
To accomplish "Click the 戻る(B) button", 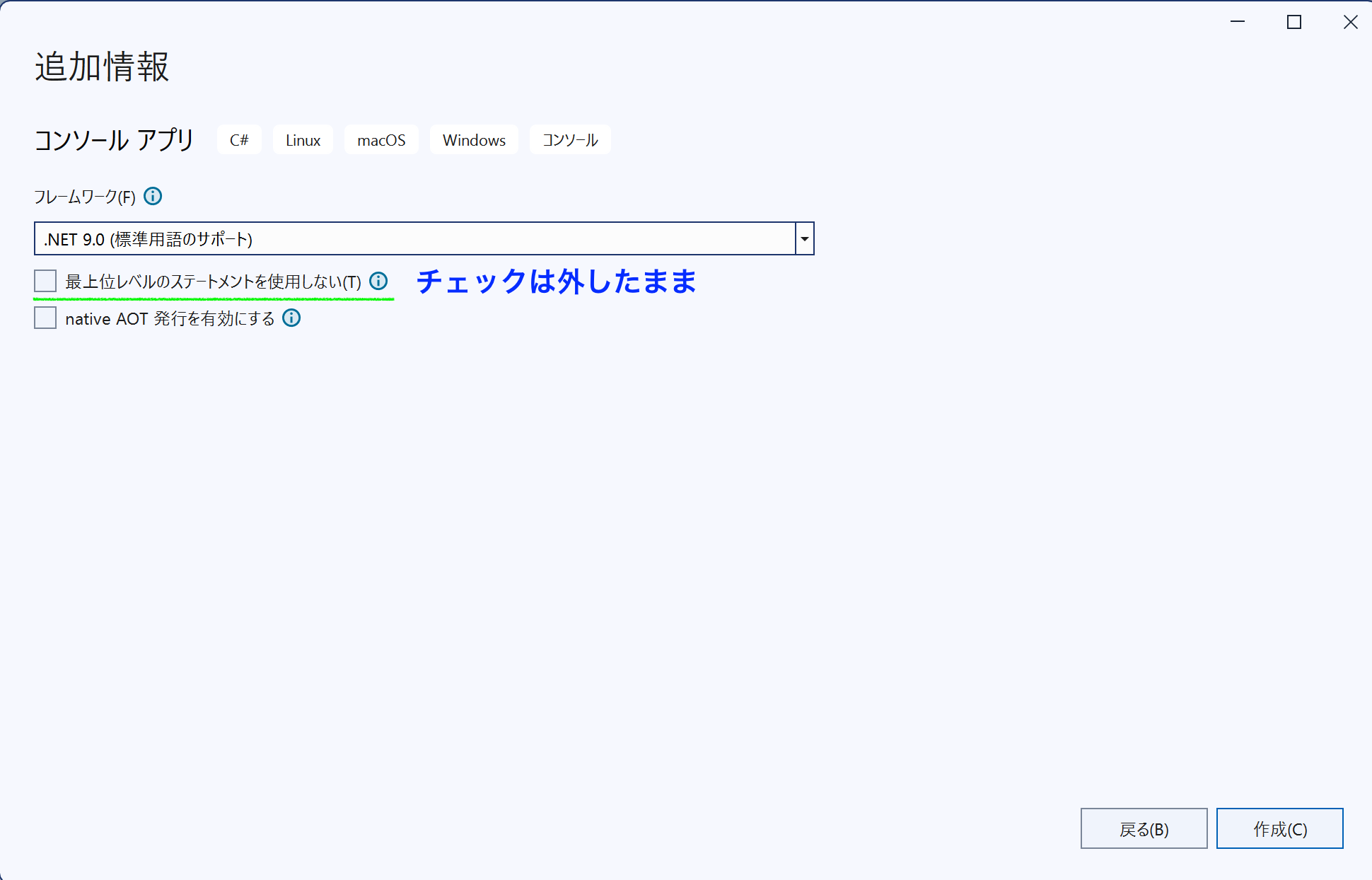I will coord(1144,828).
